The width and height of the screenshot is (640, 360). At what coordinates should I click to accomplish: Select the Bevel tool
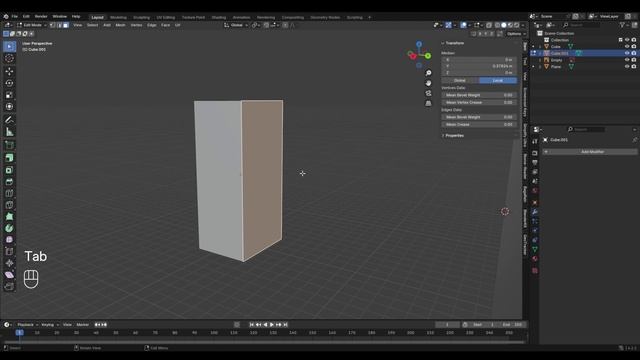point(9,182)
